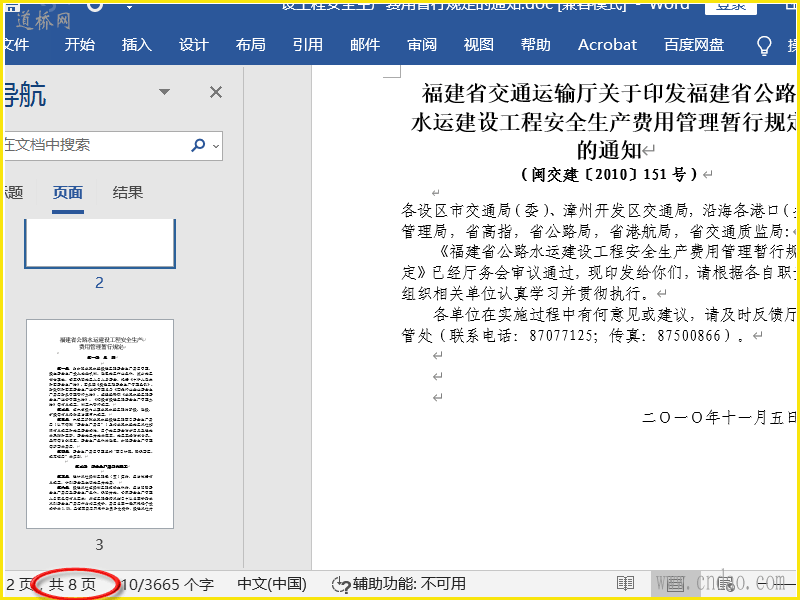
Task: Switch to 结果 (Results) navigation tab
Action: [x=128, y=193]
